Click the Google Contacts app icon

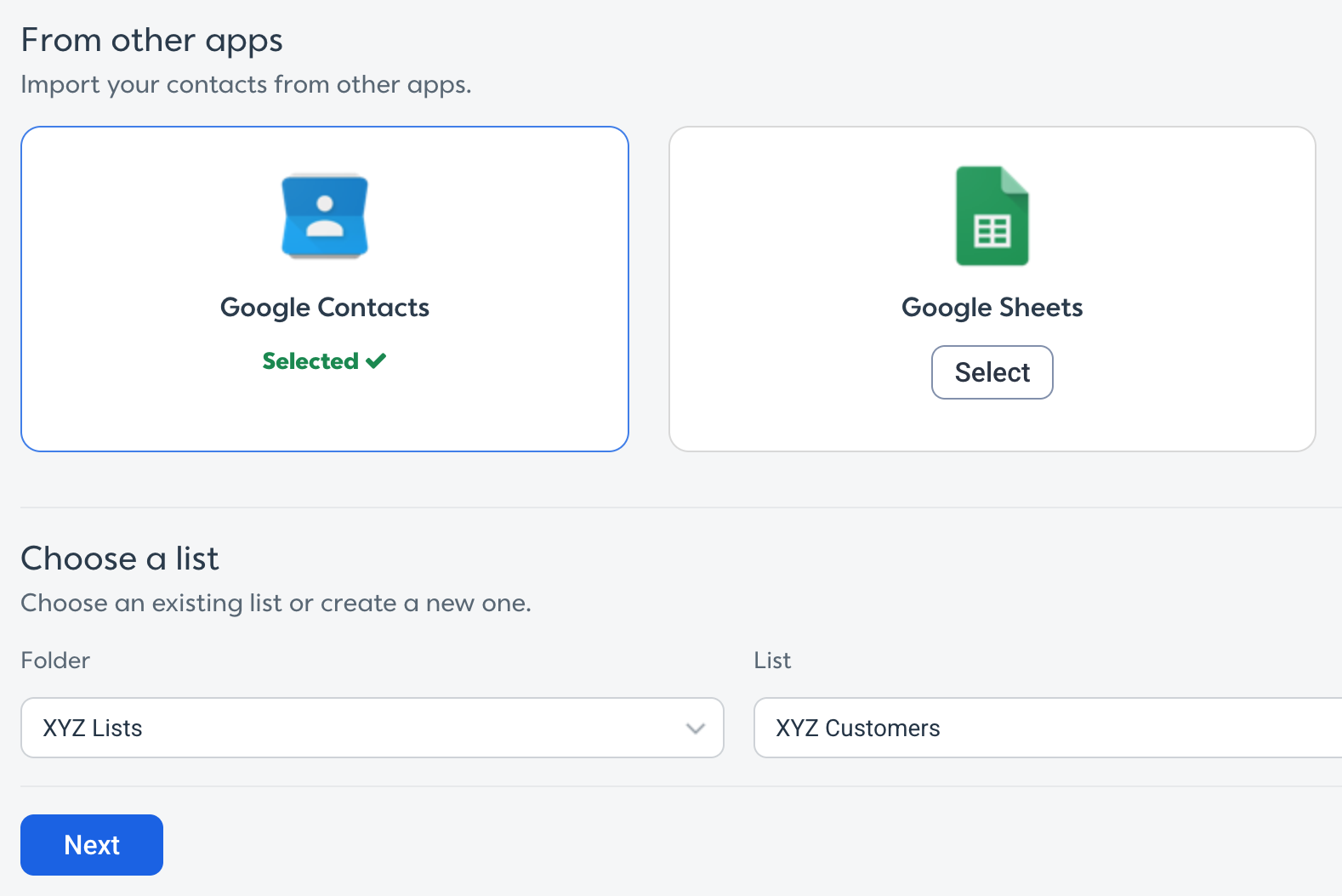(325, 217)
